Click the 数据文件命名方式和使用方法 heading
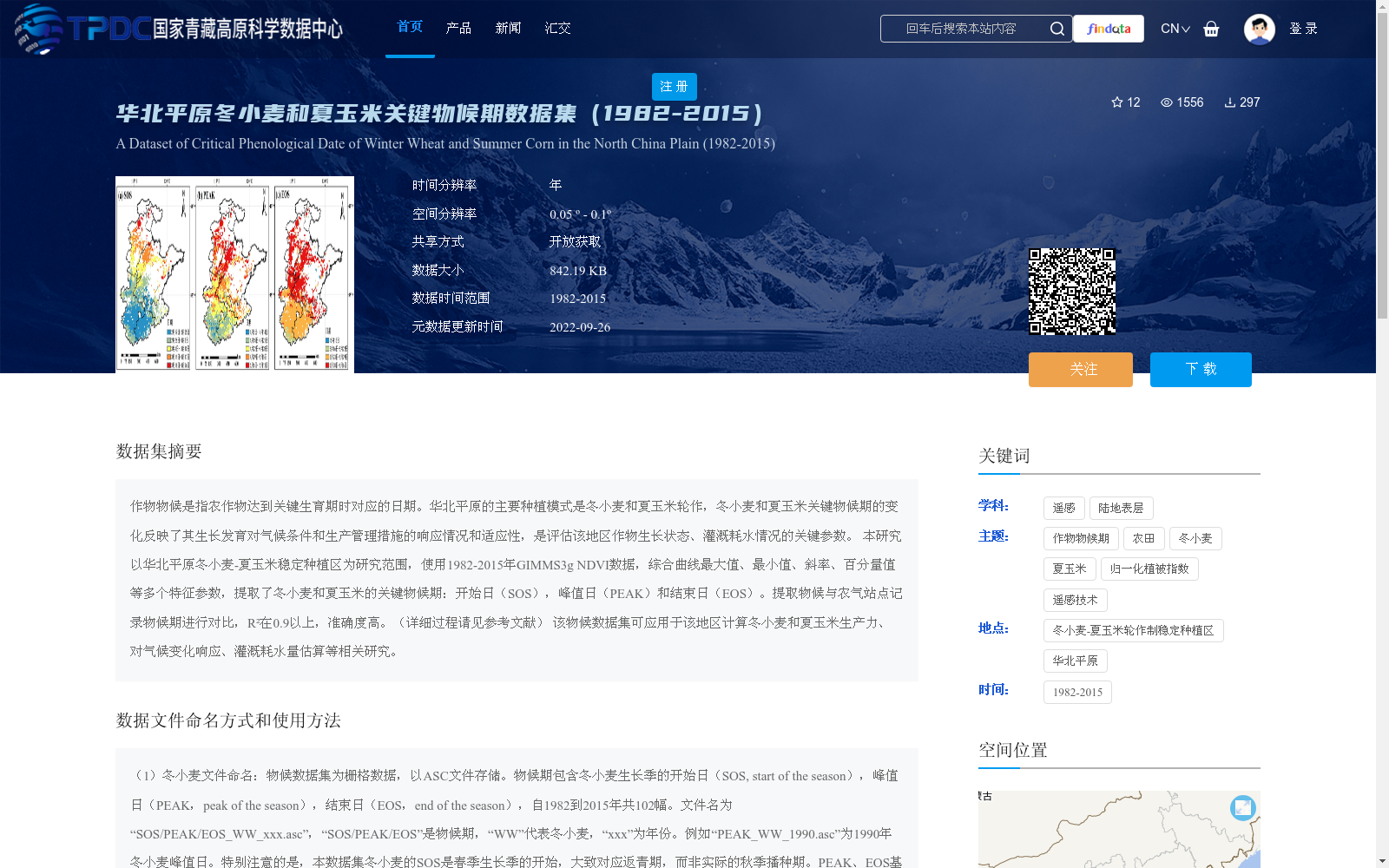 click(x=228, y=720)
